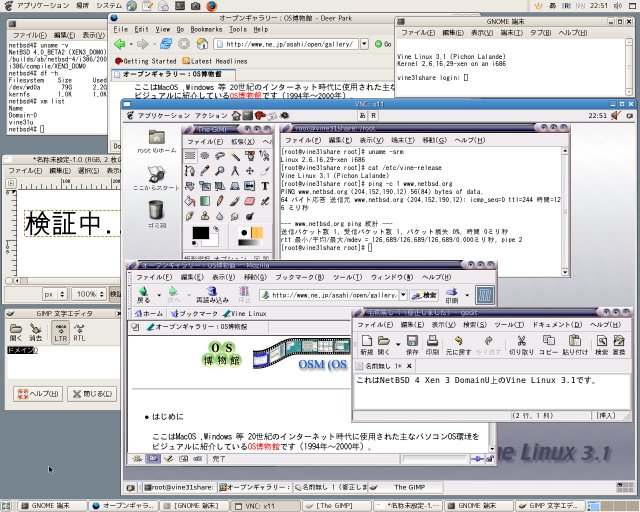Screen dimensions: 640x512
Task: Click the Mozilla Print (印刷) icon
Action: [451, 295]
